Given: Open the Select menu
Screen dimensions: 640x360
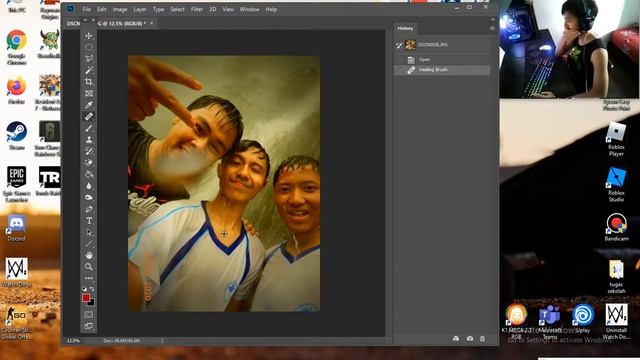Looking at the screenshot, I should 177,9.
